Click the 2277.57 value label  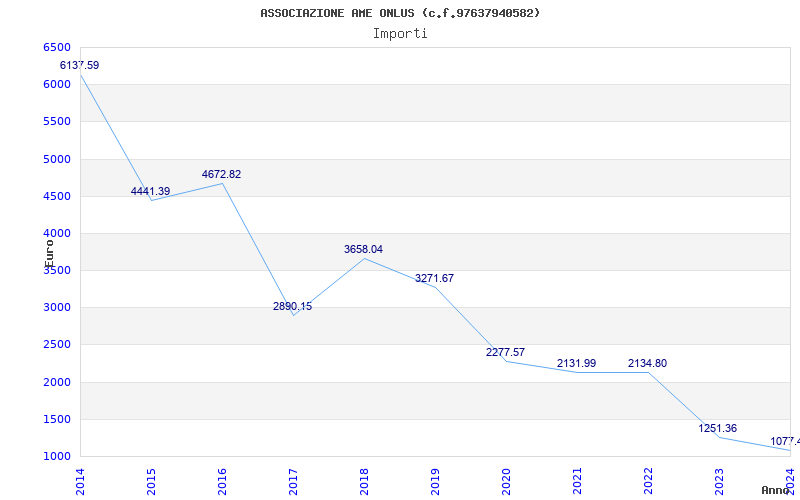[505, 353]
